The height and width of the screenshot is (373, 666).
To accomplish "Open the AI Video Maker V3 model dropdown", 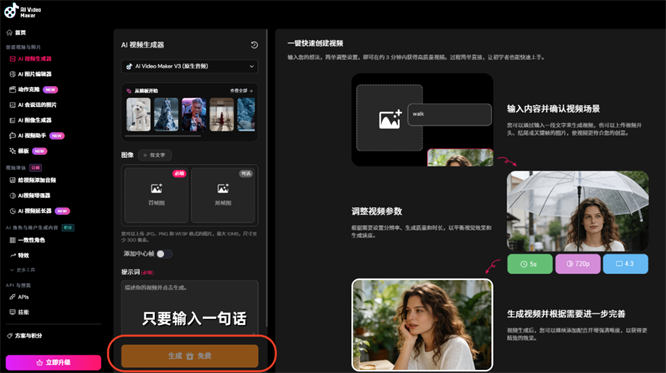I will pos(189,67).
